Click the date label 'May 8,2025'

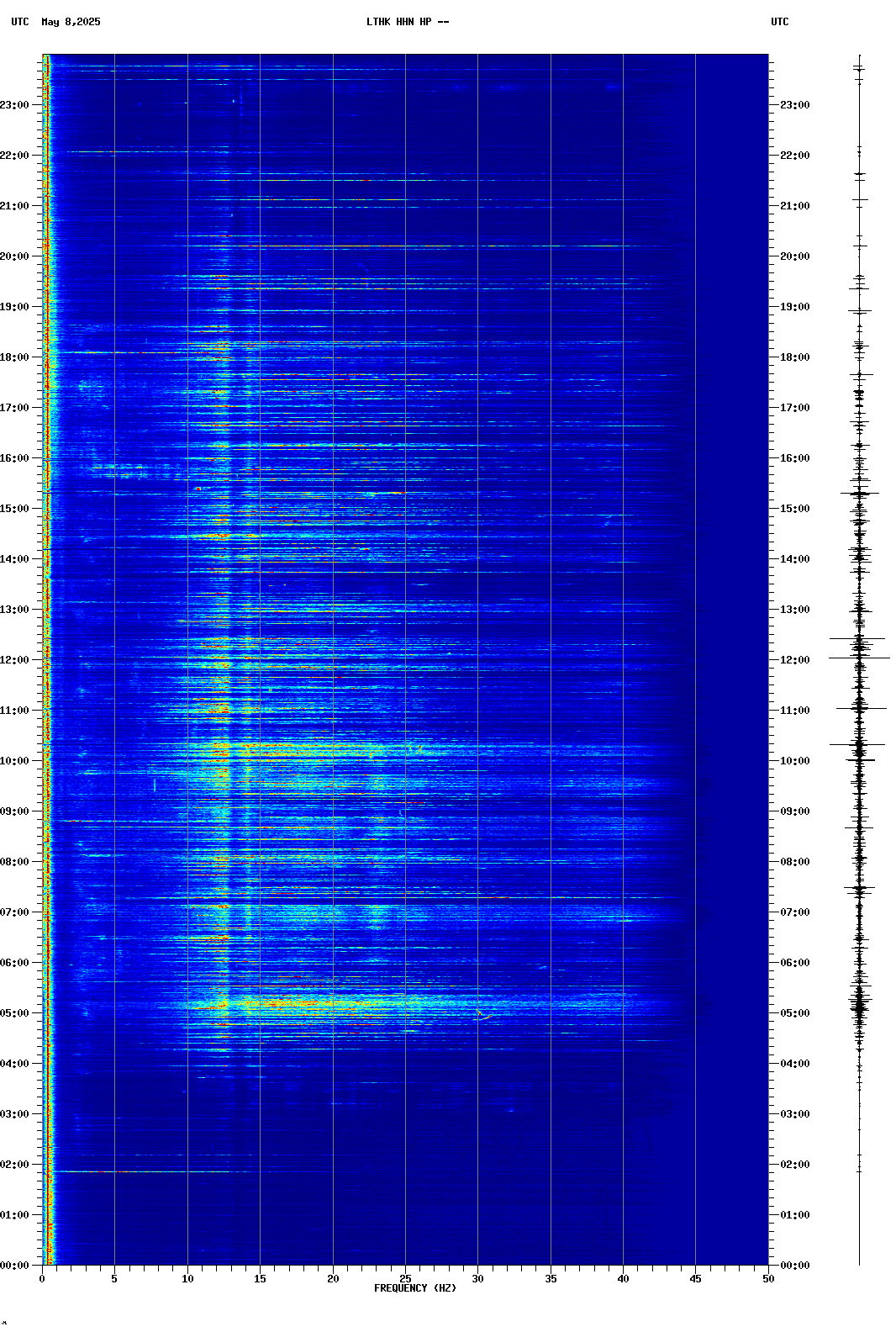click(71, 22)
